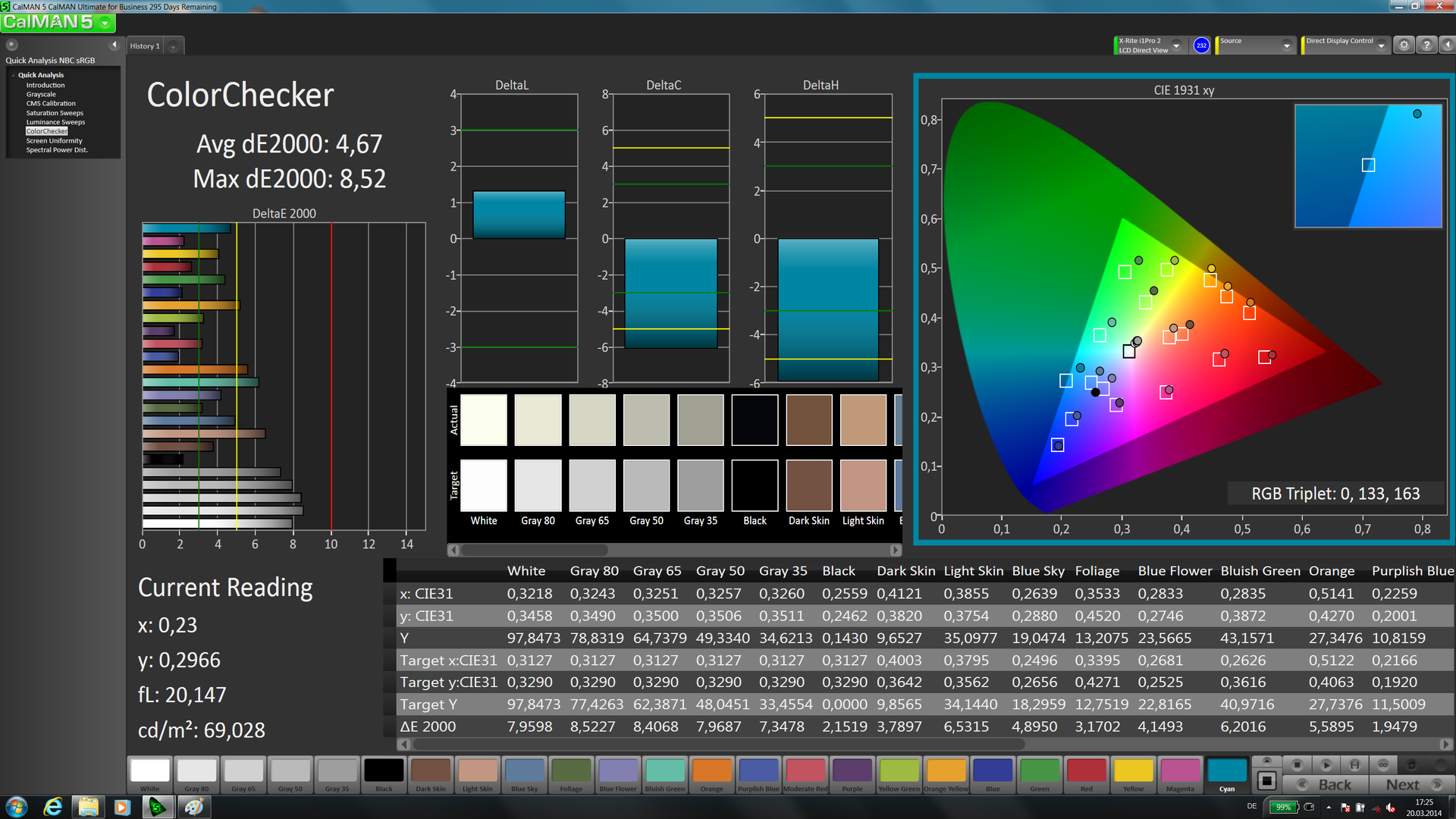Open the help question mark icon

point(1426,45)
